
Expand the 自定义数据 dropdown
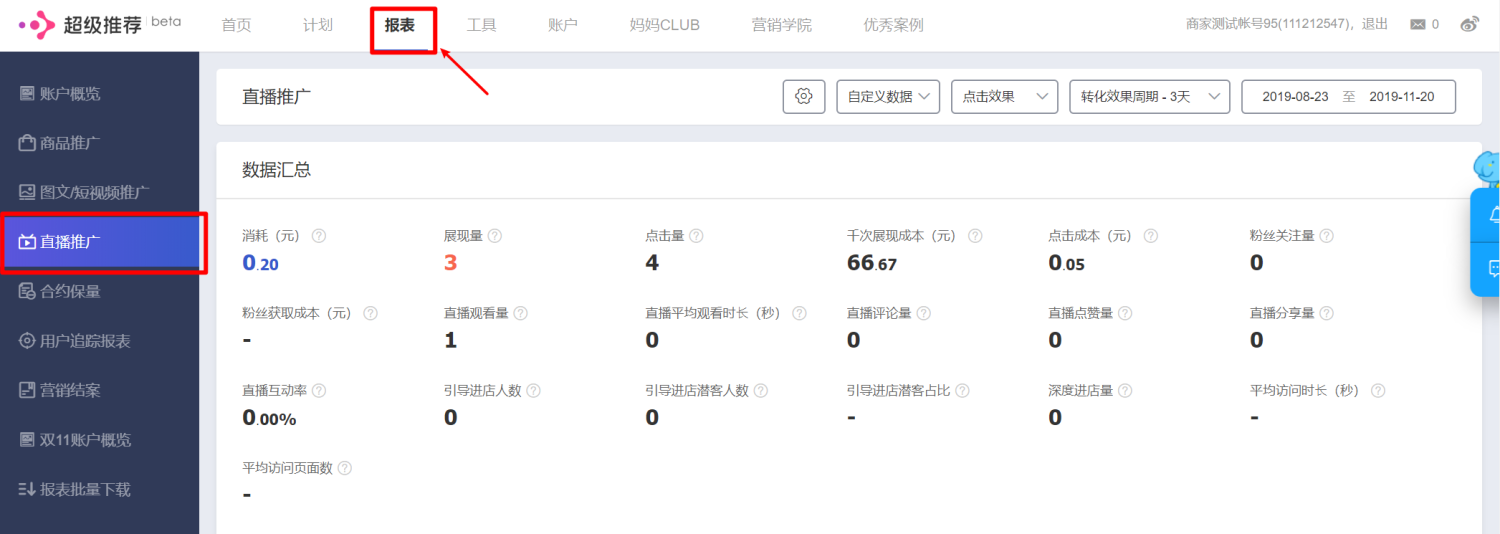(888, 96)
